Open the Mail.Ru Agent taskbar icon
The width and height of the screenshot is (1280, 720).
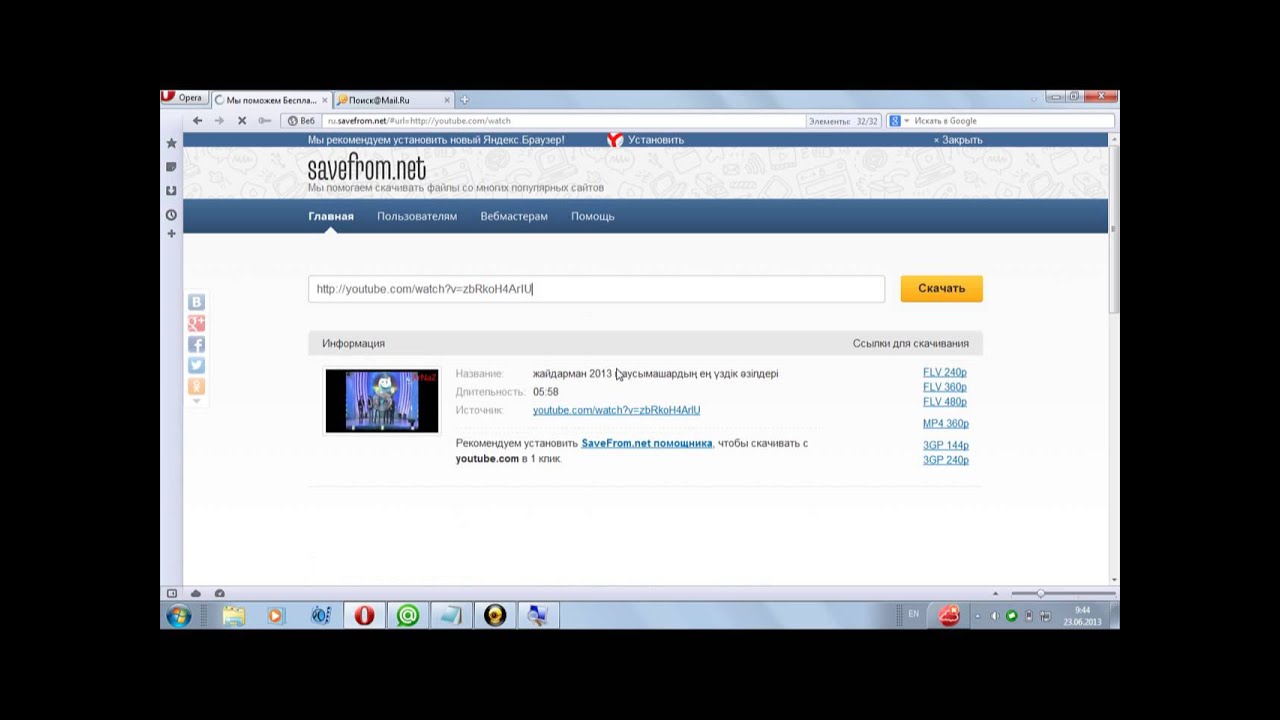coord(408,616)
